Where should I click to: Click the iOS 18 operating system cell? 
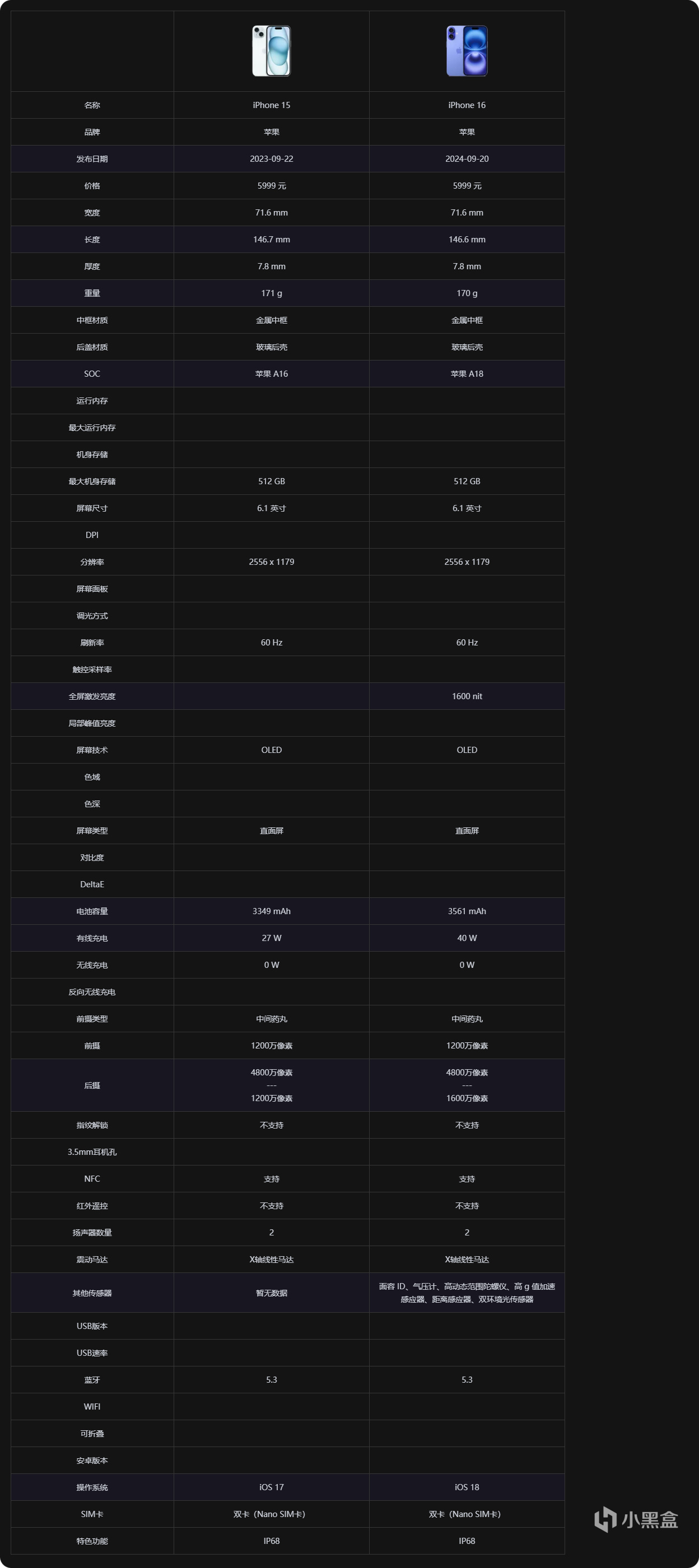click(467, 1487)
